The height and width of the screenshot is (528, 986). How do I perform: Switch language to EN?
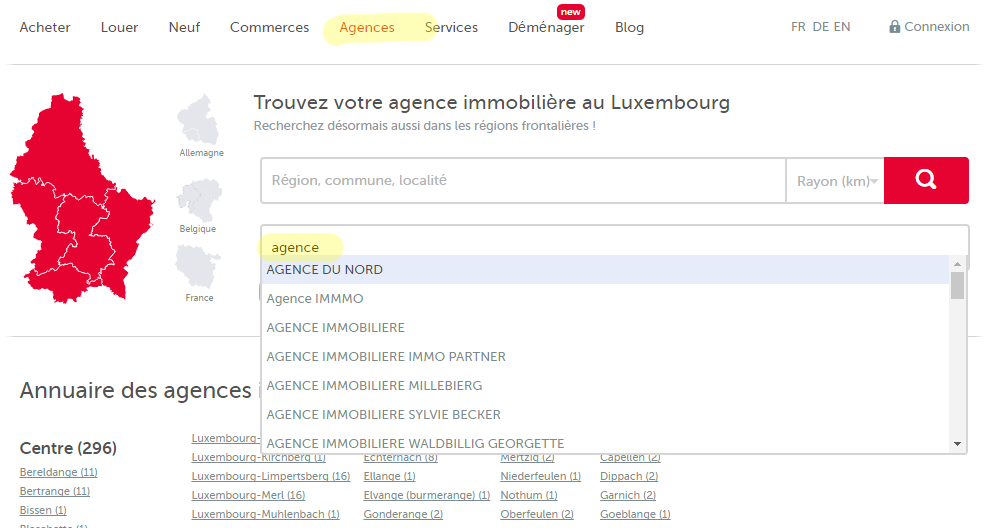coord(842,27)
